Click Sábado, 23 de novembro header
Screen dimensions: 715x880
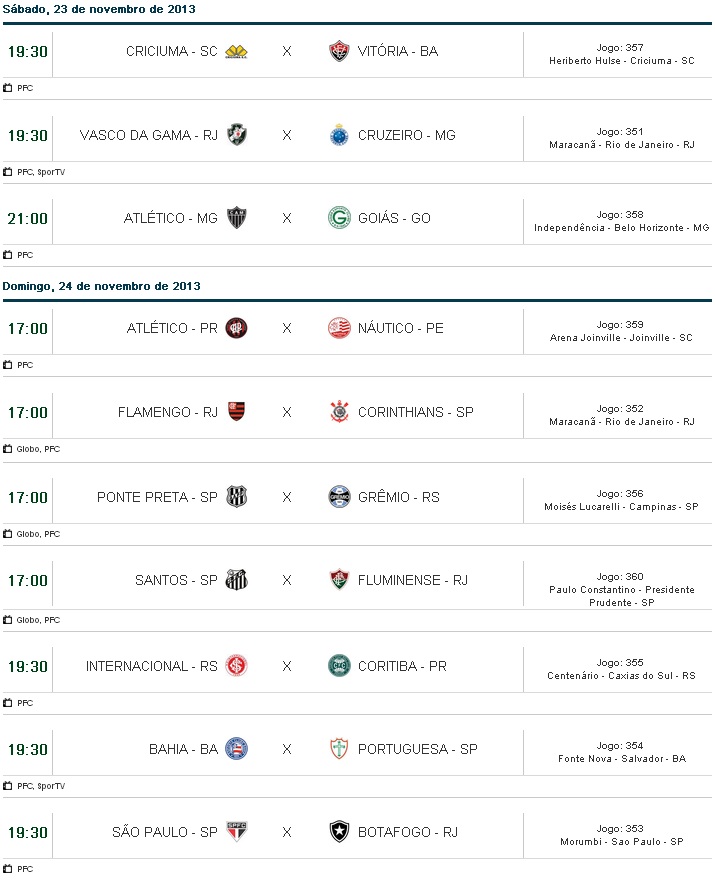coord(98,9)
